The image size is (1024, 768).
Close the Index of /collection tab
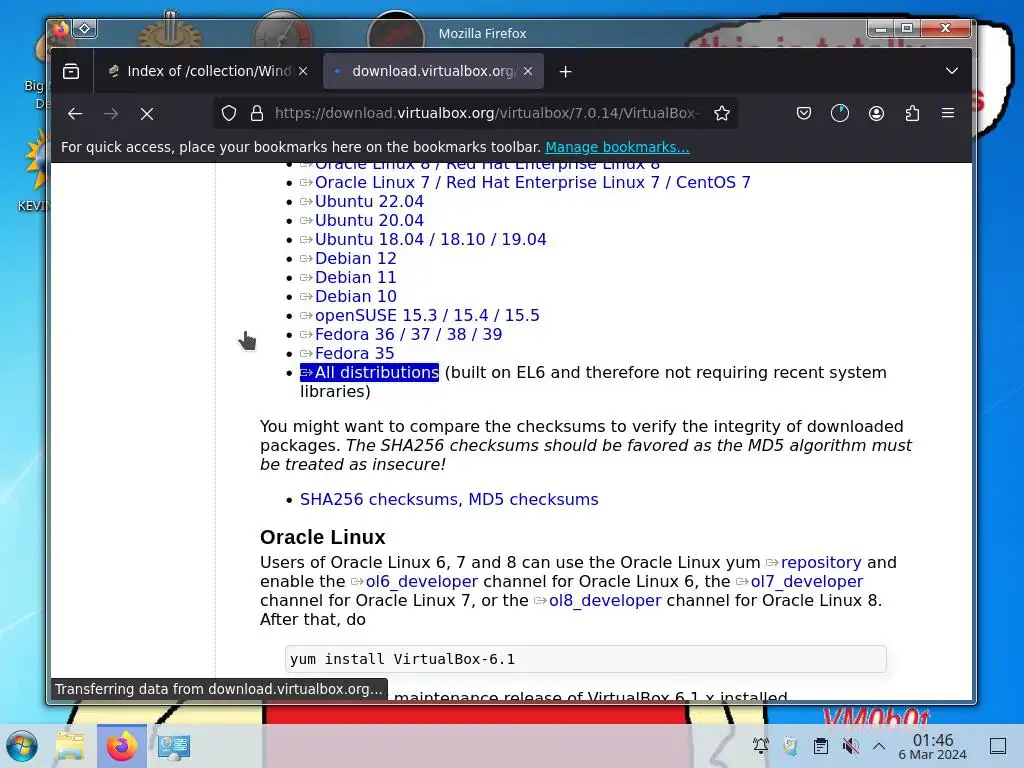pyautogui.click(x=303, y=71)
